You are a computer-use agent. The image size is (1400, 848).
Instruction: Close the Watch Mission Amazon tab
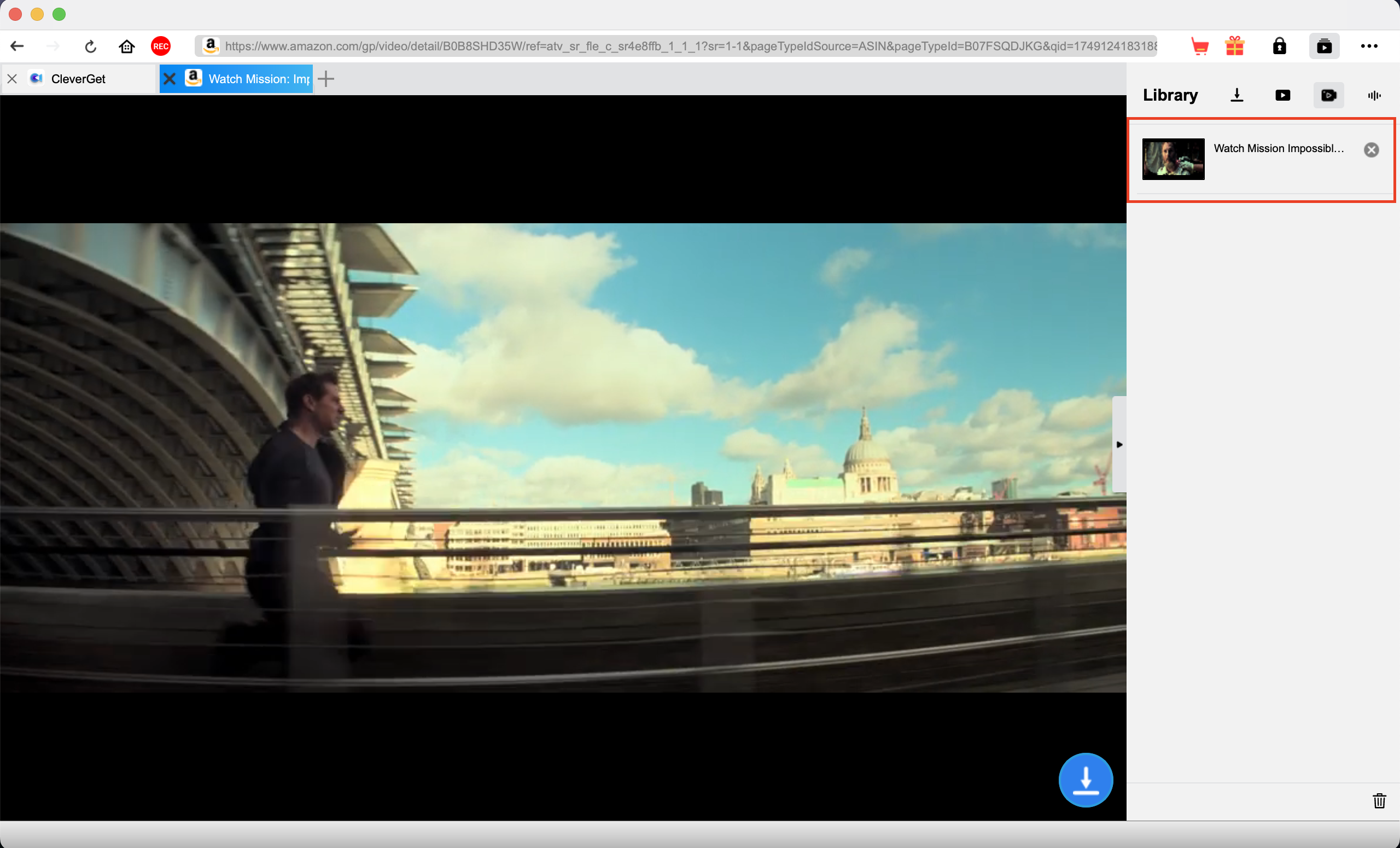coord(170,79)
